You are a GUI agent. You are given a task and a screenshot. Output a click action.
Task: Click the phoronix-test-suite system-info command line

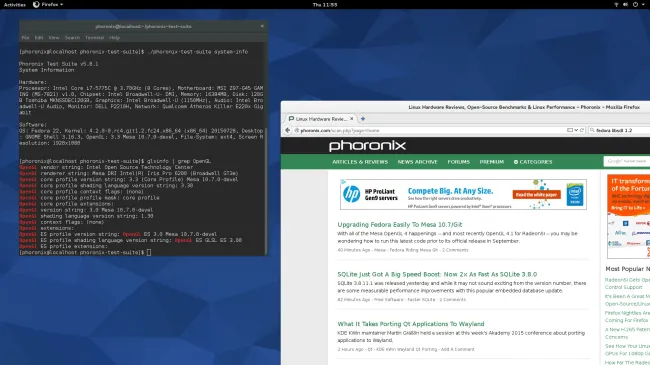pos(133,52)
